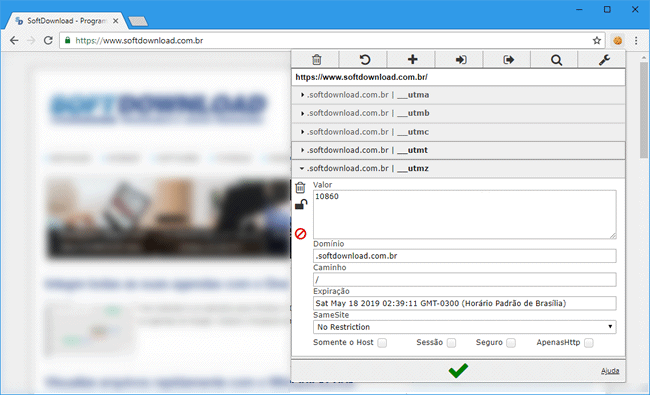
Task: Close the SoftDownload tab
Action: [x=116, y=21]
